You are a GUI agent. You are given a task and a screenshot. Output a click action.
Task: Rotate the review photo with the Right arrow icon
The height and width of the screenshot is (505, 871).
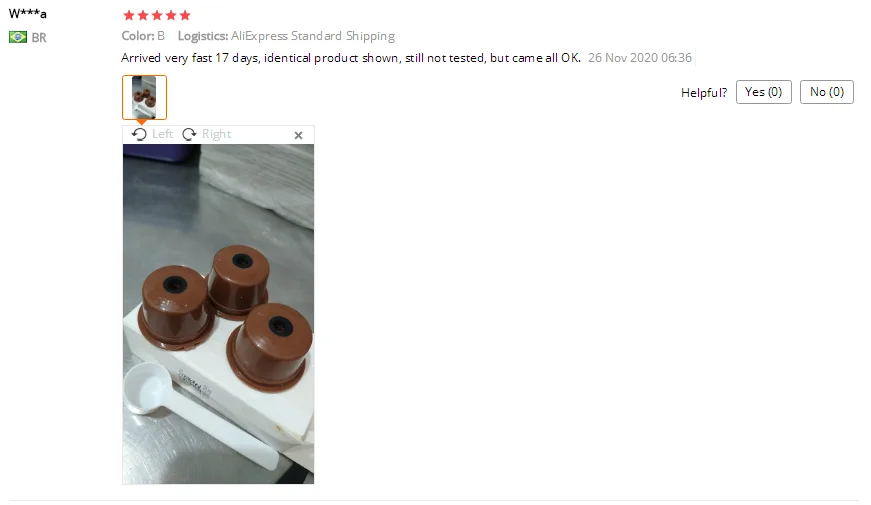point(189,134)
